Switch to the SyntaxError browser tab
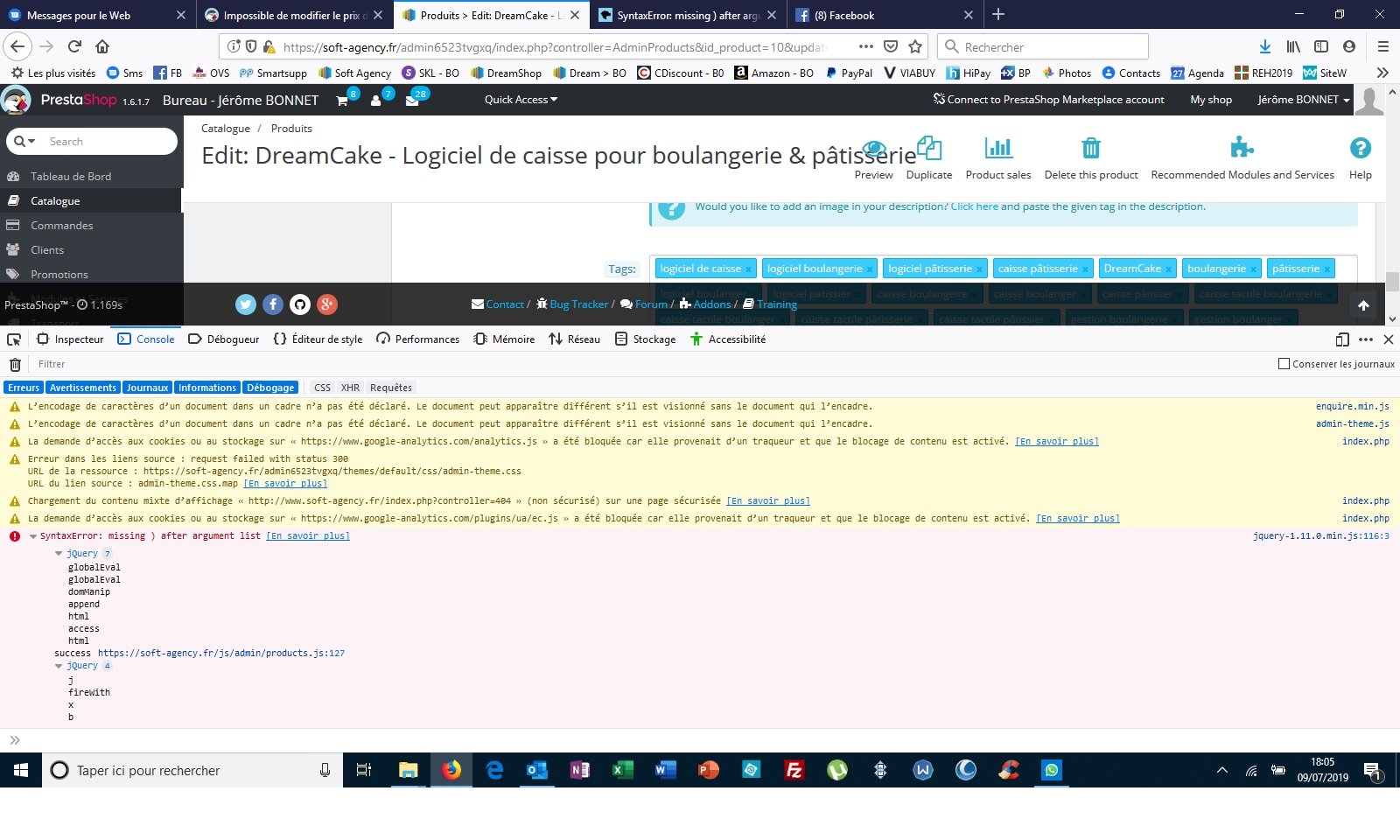 pyautogui.click(x=689, y=15)
